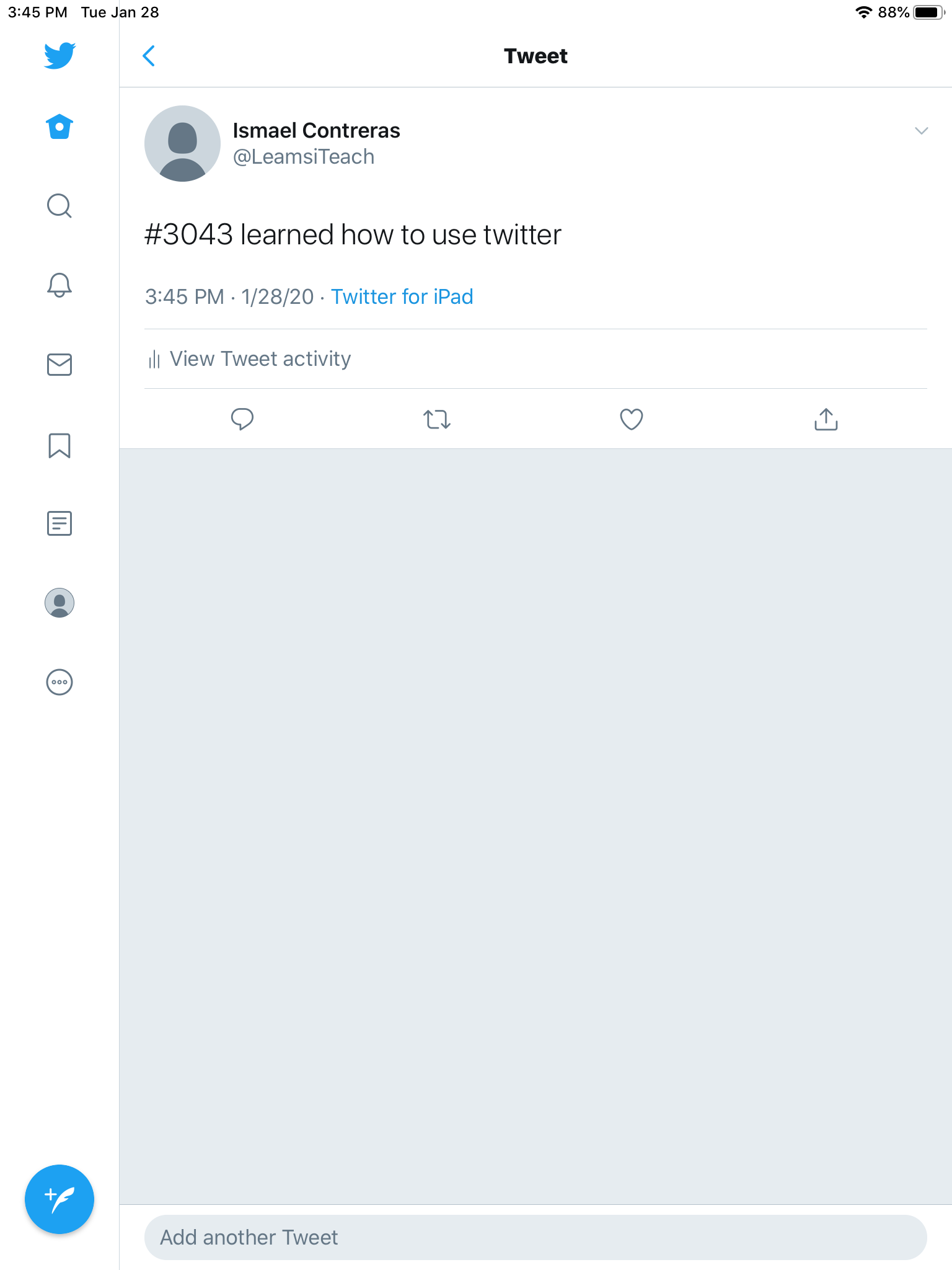Image resolution: width=952 pixels, height=1270 pixels.
Task: Open the More options circle
Action: point(59,682)
